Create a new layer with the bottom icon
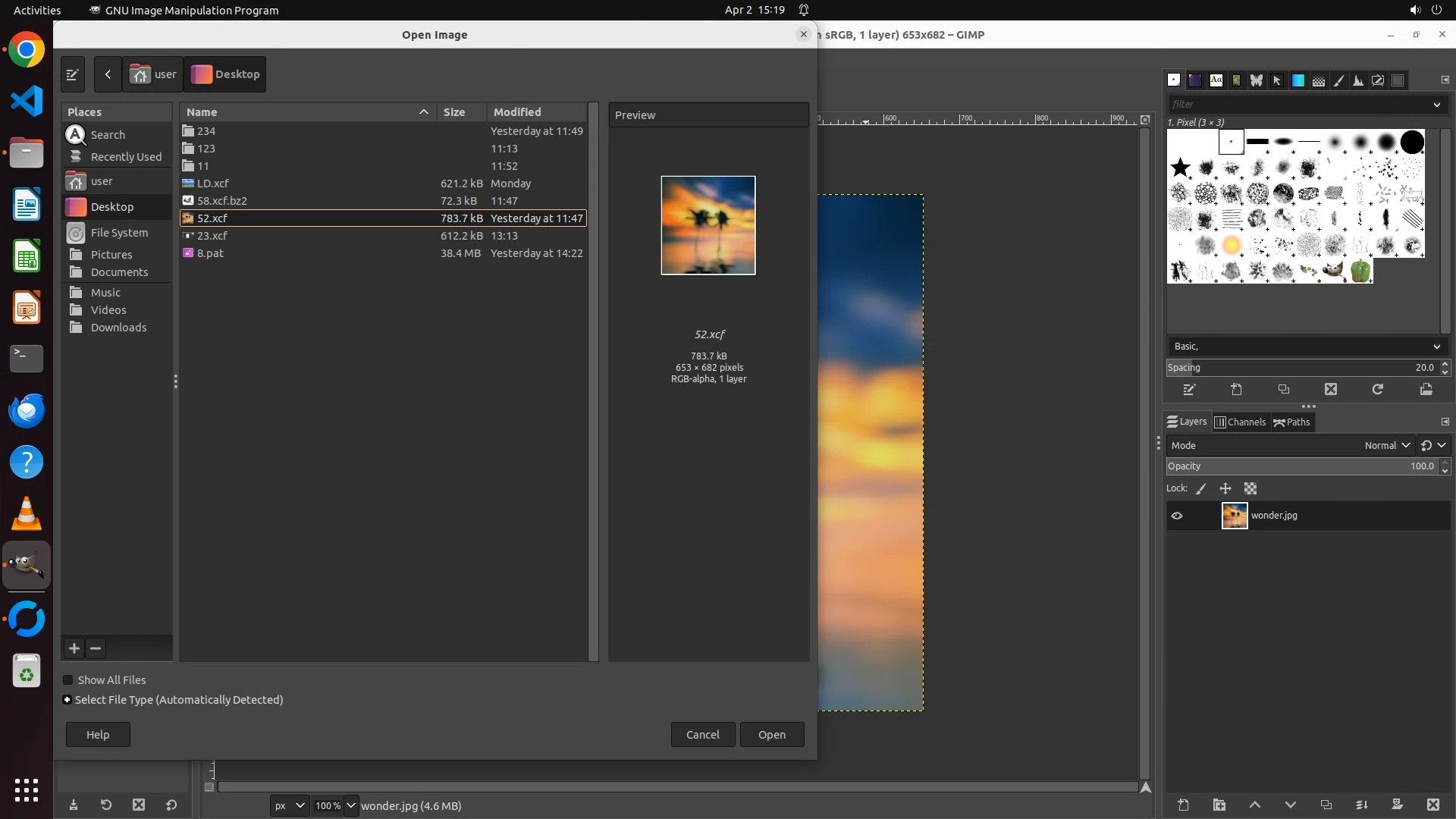Screen dimensions: 1456x819 point(1183,805)
